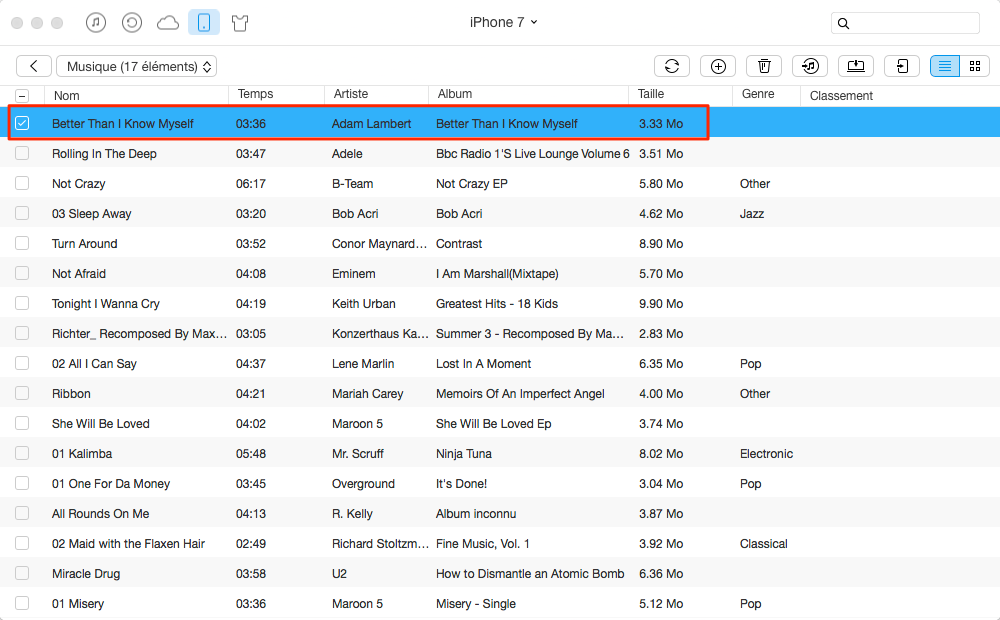Click the 9.90 Mo size value
The image size is (1000, 620).
[x=661, y=304]
